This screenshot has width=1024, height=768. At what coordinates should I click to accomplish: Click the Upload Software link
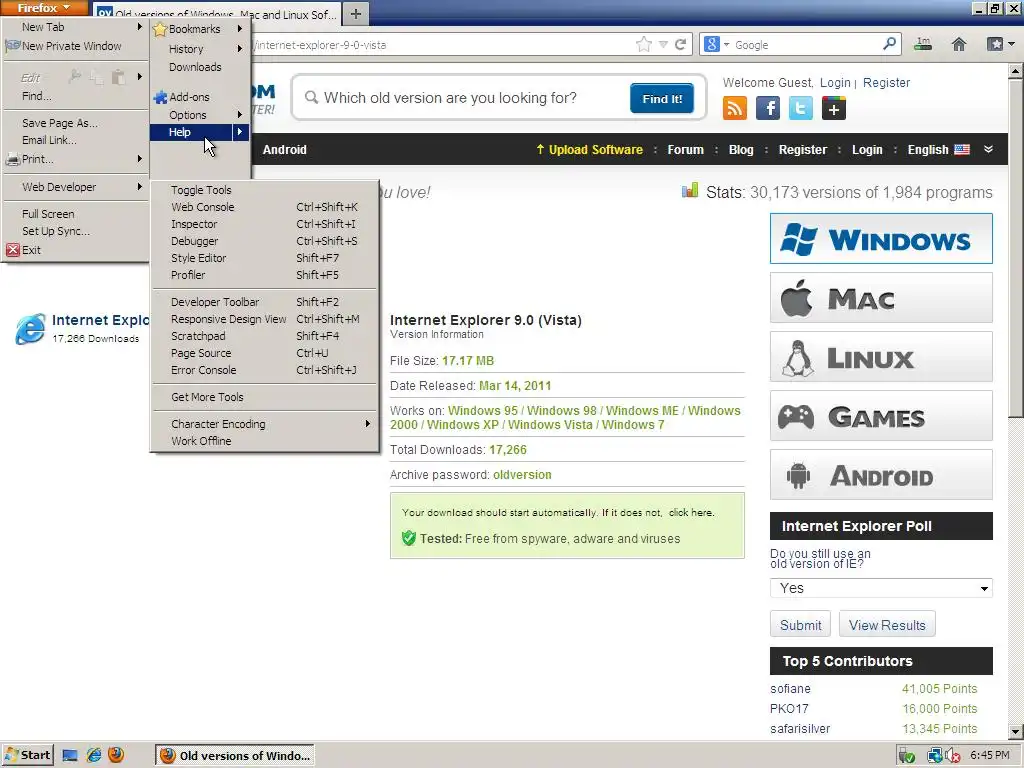click(x=589, y=150)
